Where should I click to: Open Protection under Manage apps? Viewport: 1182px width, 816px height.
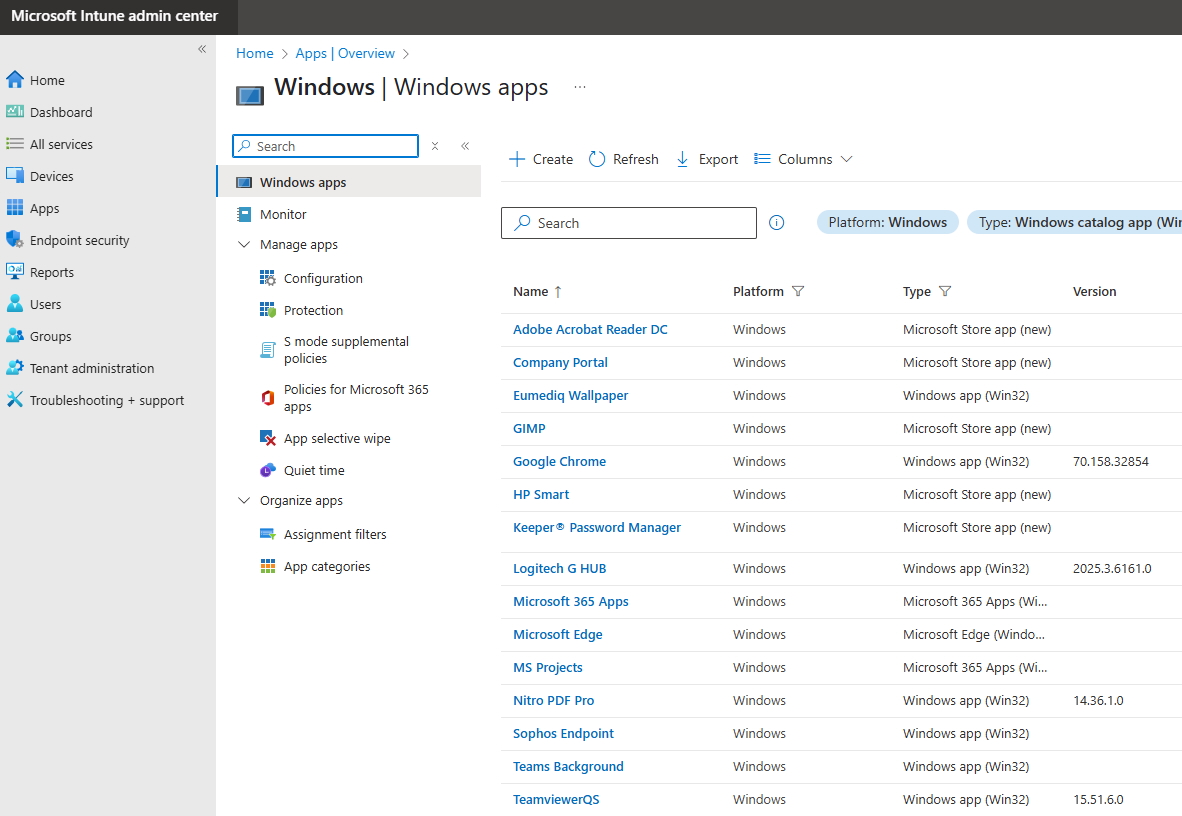313,310
